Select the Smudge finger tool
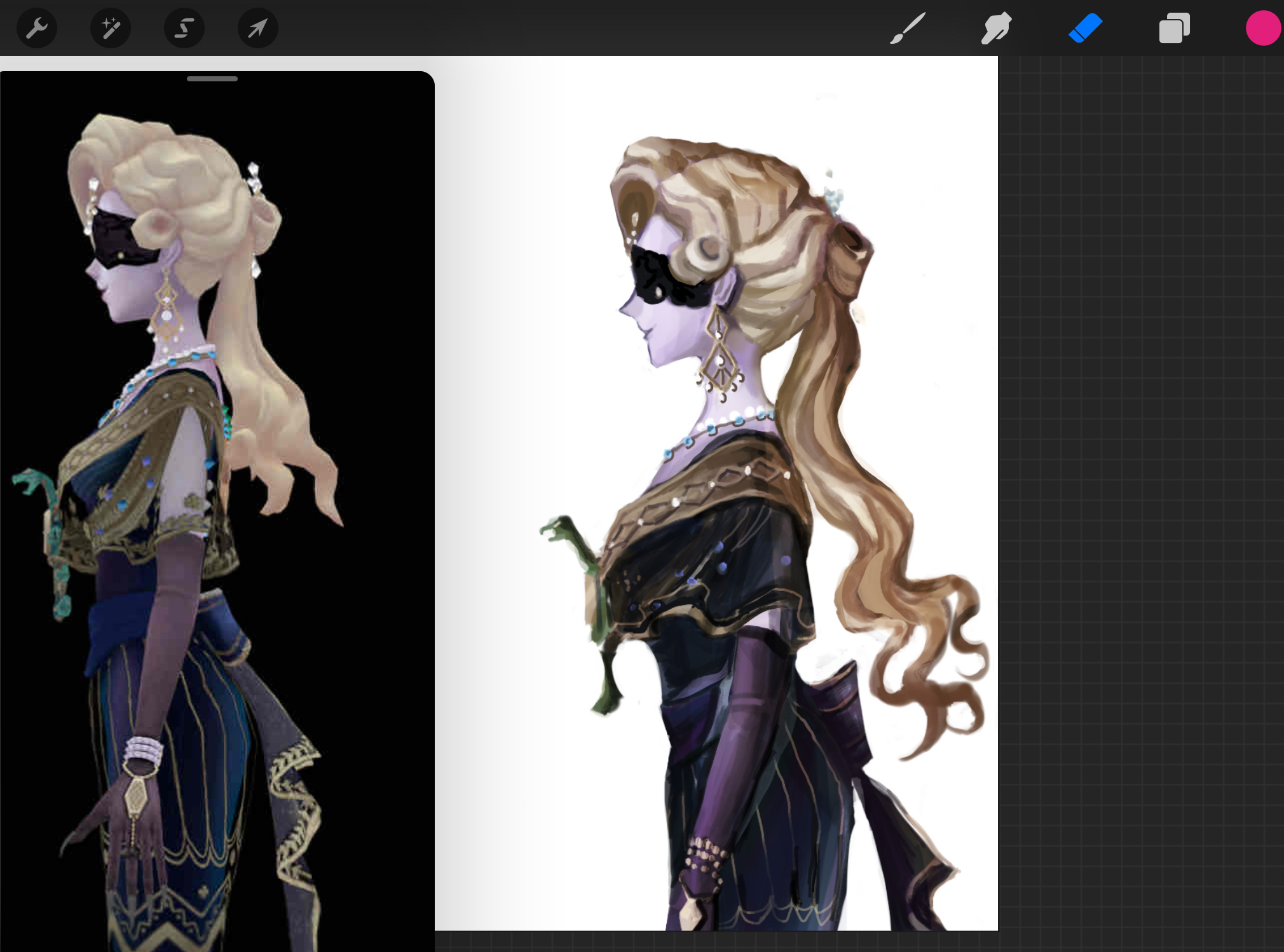 click(x=996, y=28)
